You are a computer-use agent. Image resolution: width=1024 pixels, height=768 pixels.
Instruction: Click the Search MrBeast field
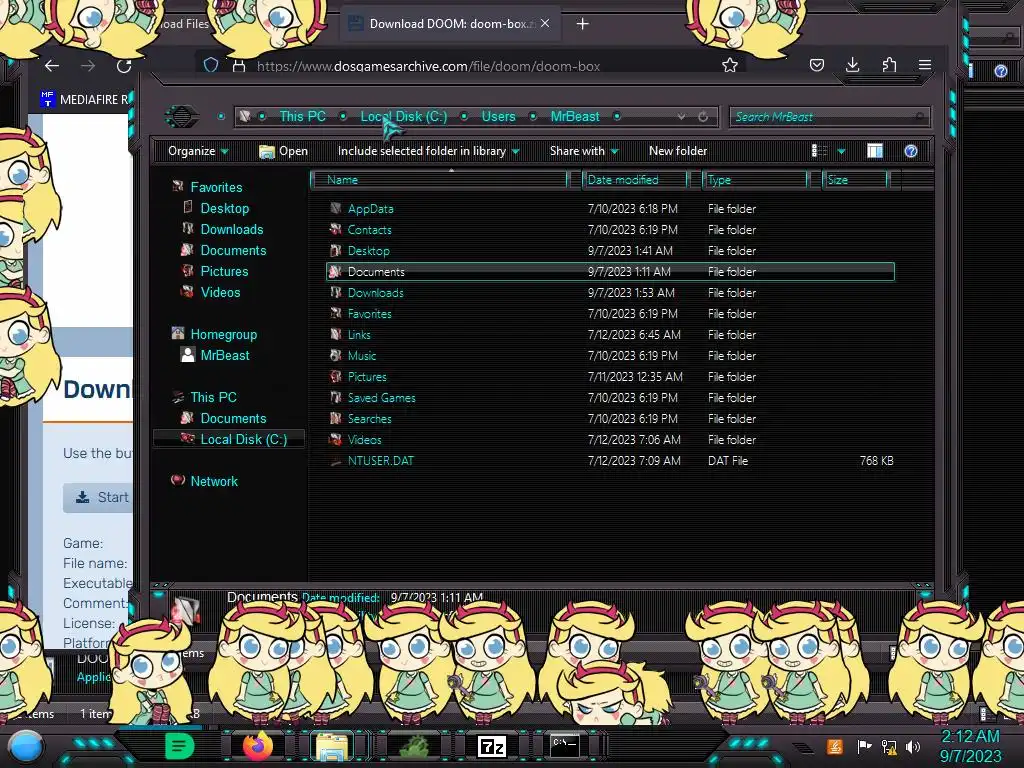tap(829, 117)
